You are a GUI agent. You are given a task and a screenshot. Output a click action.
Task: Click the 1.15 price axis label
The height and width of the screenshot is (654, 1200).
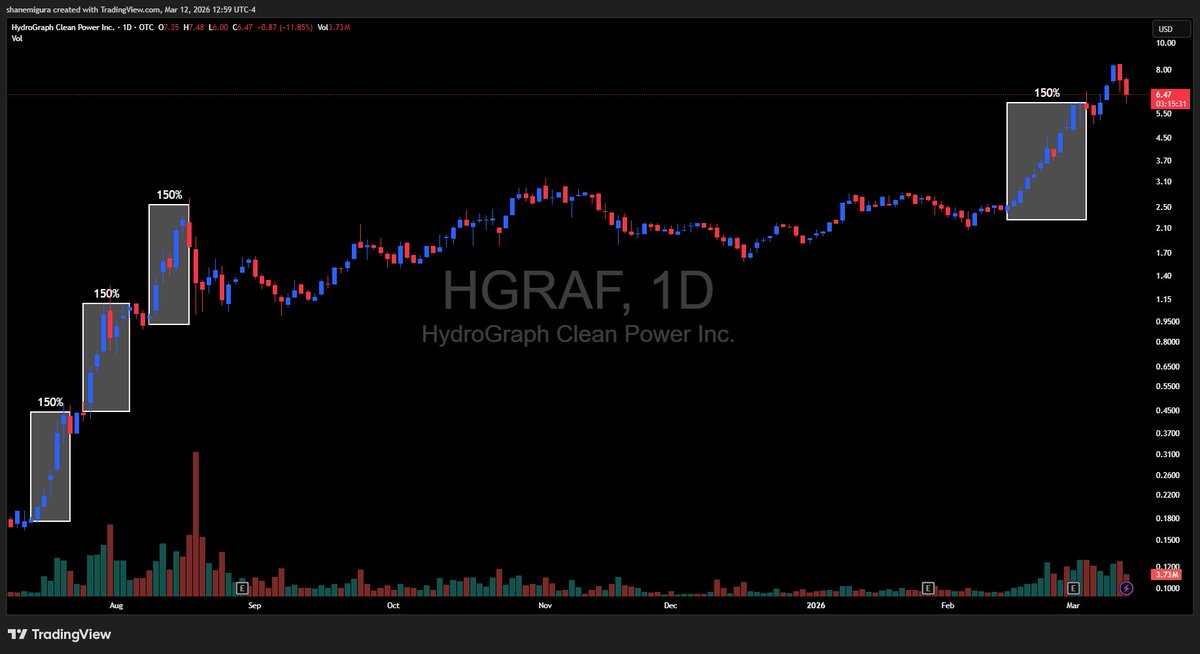click(1165, 300)
